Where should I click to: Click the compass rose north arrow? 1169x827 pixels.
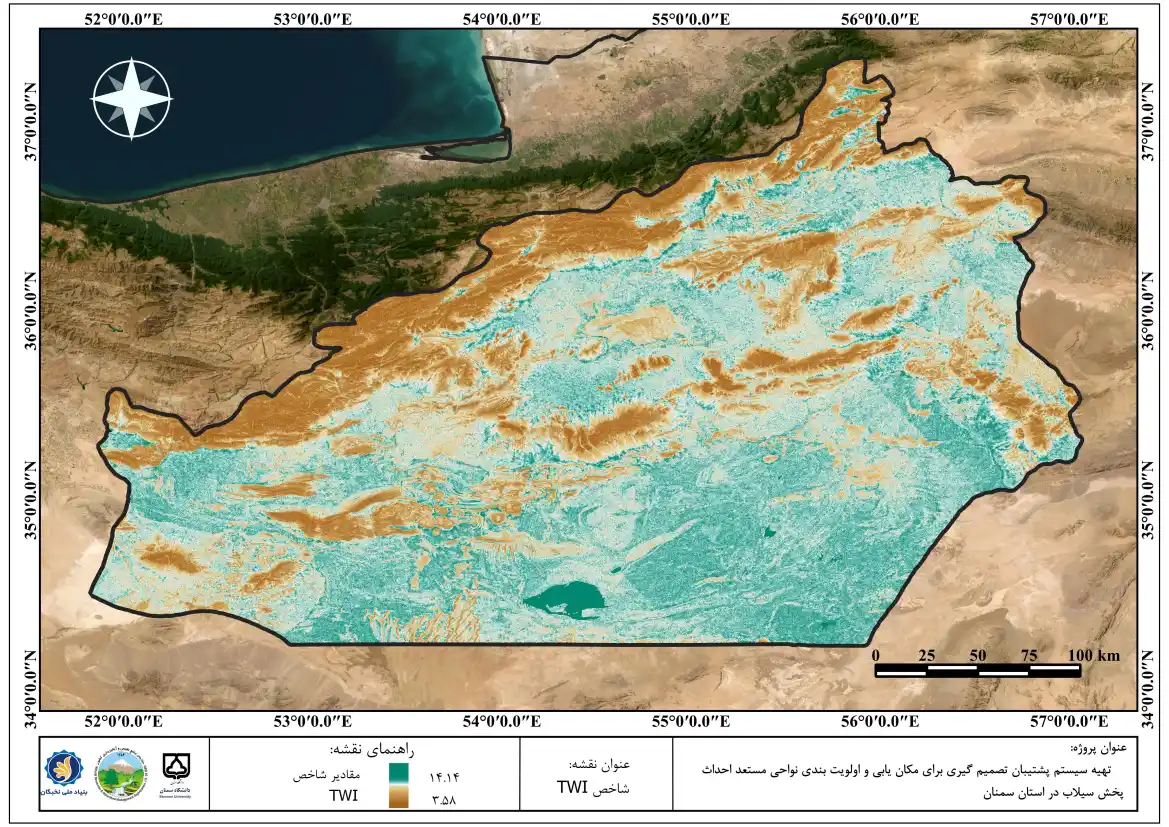[x=132, y=98]
